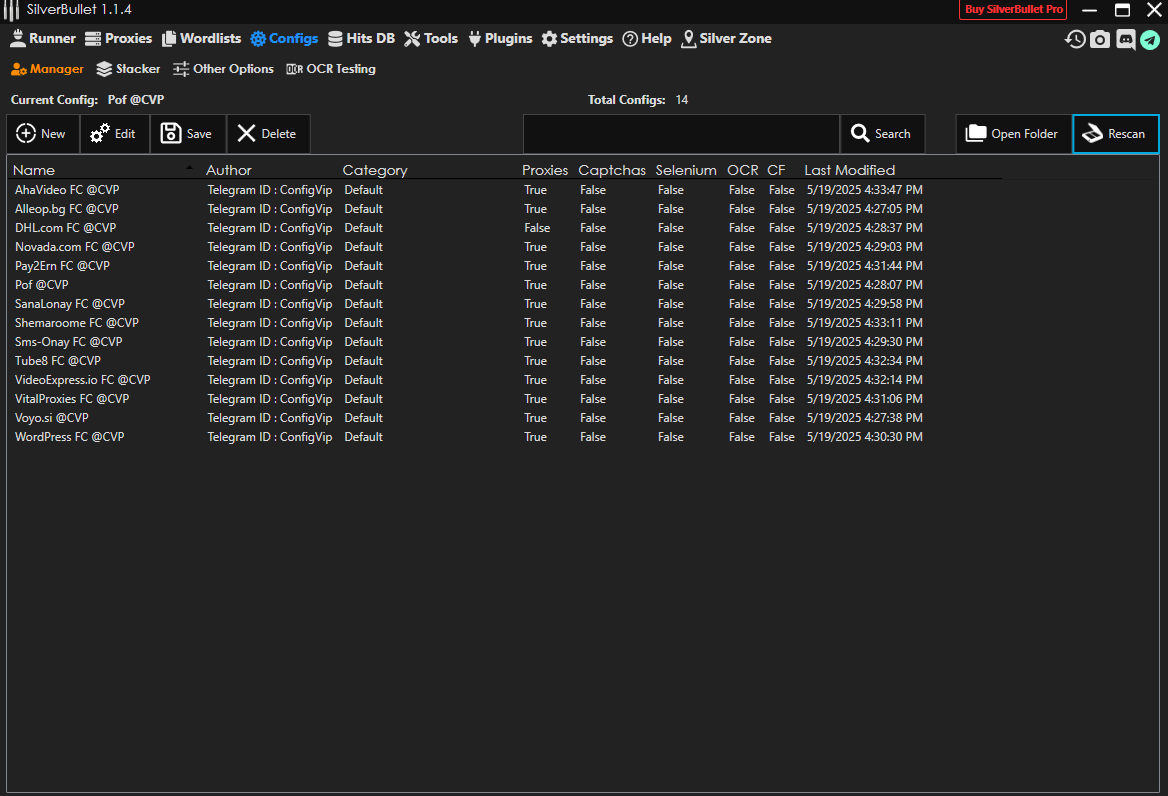Open the Settings tab
The width and height of the screenshot is (1168, 796).
click(x=577, y=39)
